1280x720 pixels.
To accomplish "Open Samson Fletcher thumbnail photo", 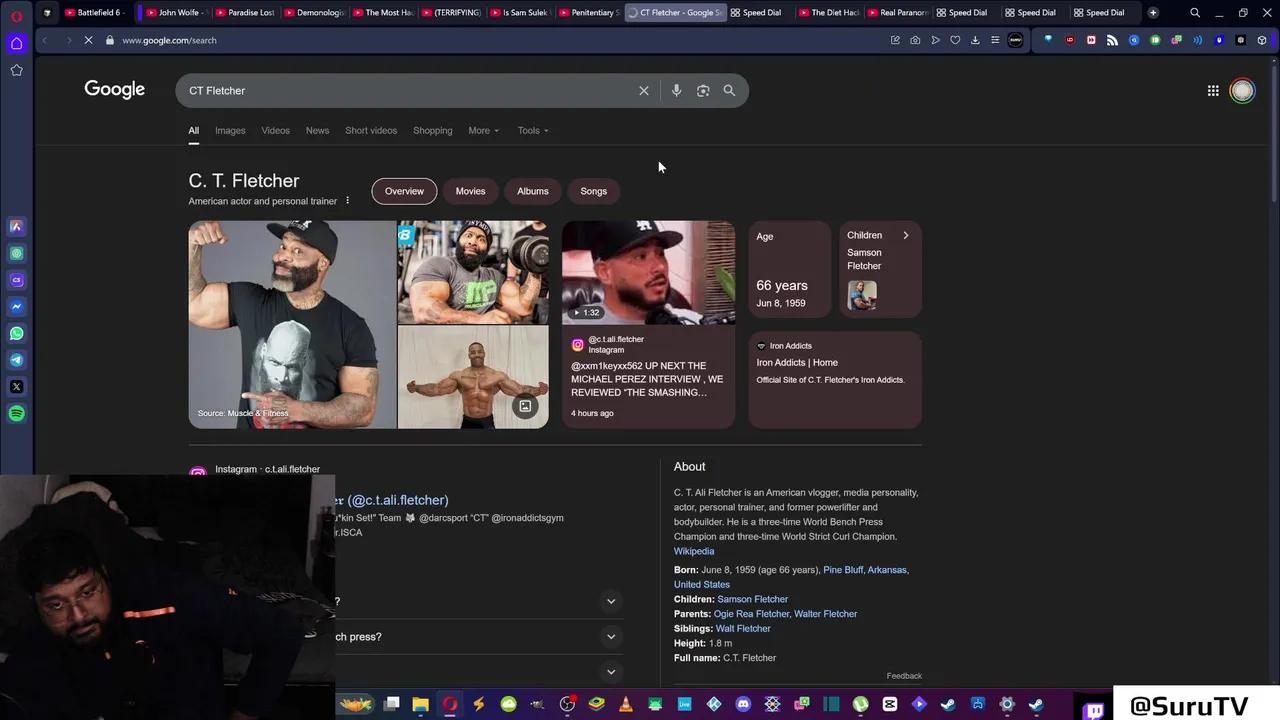I will (862, 295).
